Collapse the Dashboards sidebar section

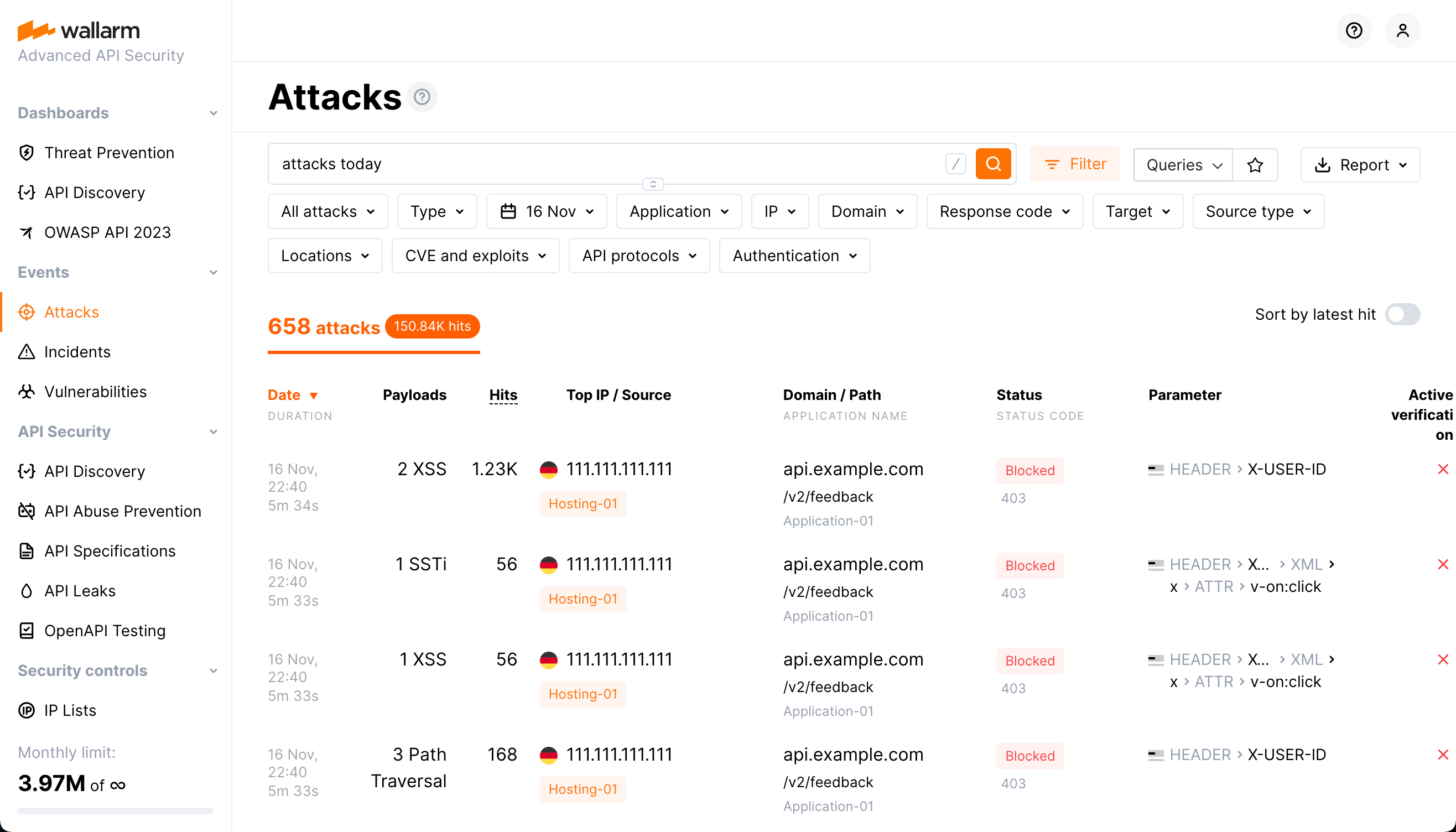(213, 113)
